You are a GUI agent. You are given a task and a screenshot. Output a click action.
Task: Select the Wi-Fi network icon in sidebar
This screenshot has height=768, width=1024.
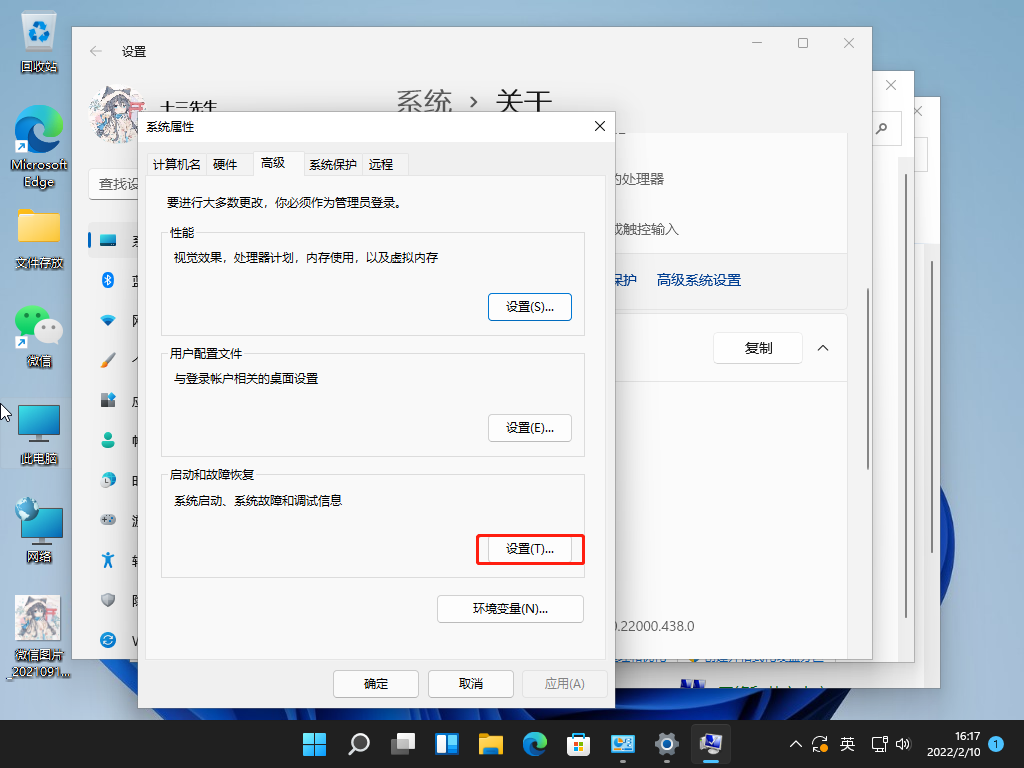coord(108,320)
